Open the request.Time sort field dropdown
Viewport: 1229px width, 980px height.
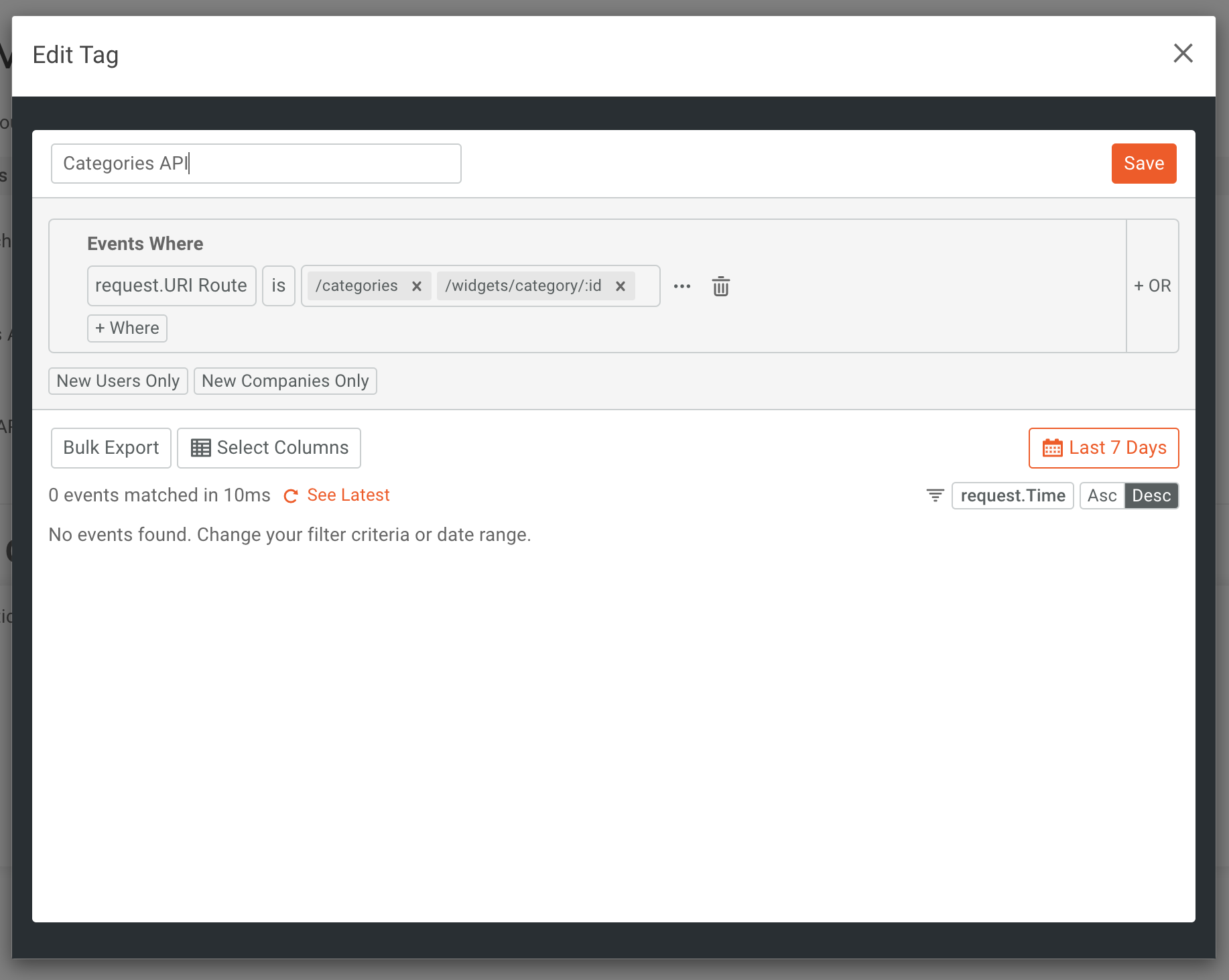(1012, 495)
